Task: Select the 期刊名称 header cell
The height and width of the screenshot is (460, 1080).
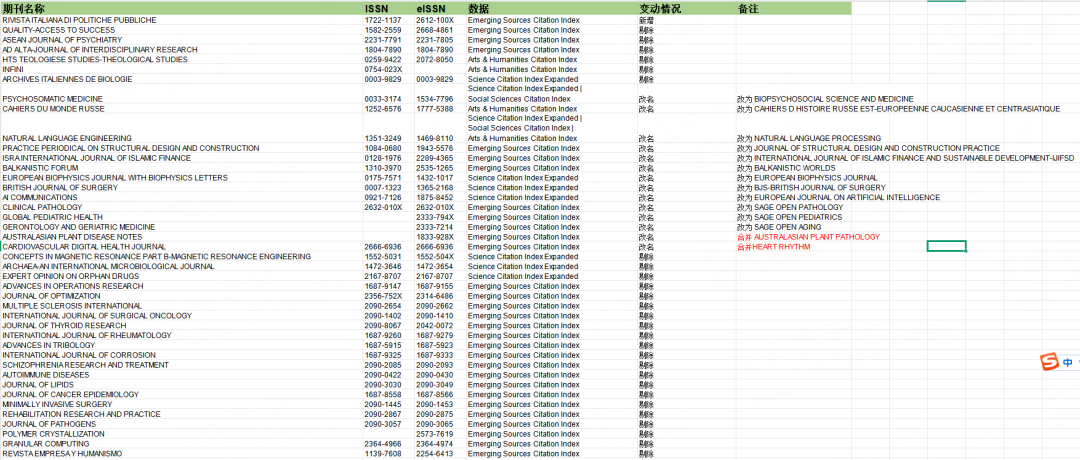Action: 182,9
